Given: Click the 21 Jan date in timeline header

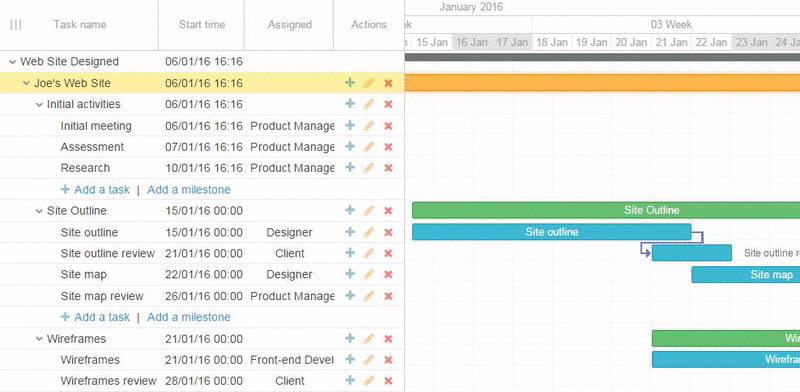Looking at the screenshot, I should (671, 42).
